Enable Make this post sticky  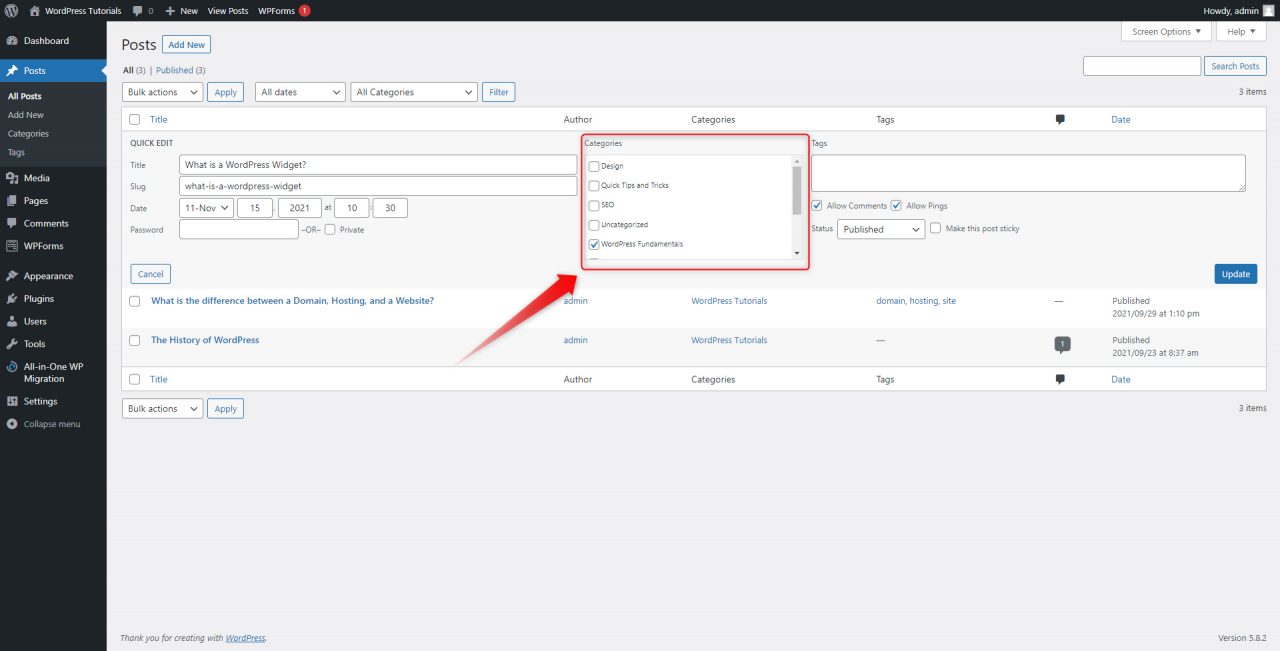click(x=935, y=228)
